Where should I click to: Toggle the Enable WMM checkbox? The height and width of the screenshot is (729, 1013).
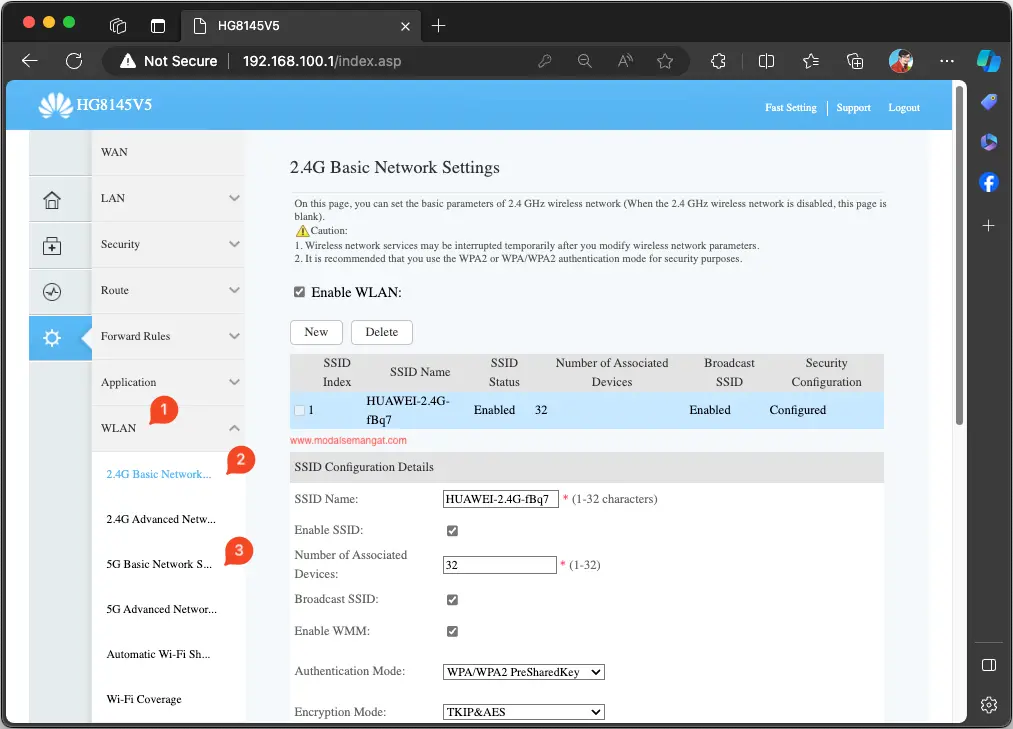452,631
